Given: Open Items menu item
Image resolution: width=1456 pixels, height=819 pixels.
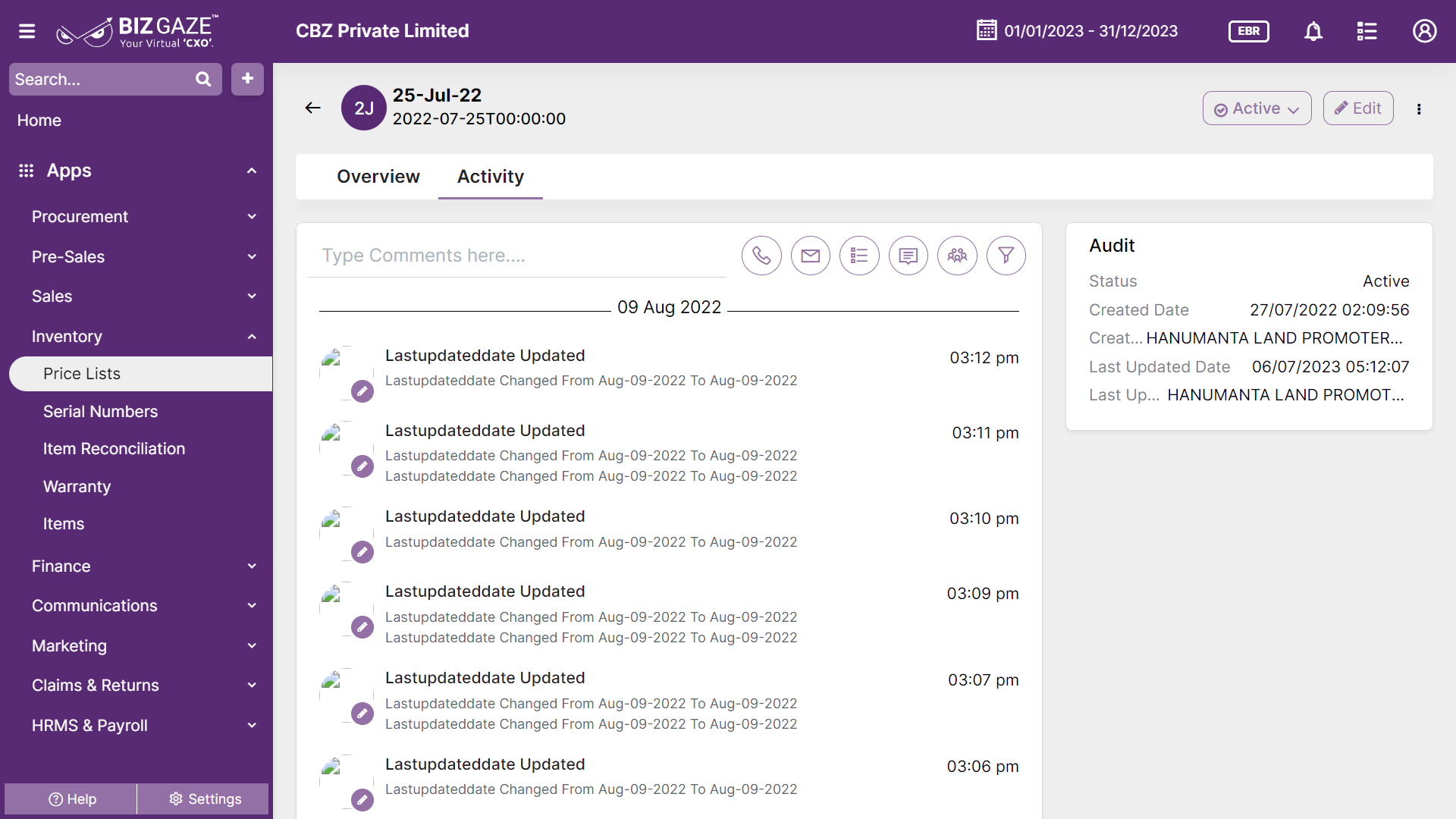Looking at the screenshot, I should pos(64,524).
